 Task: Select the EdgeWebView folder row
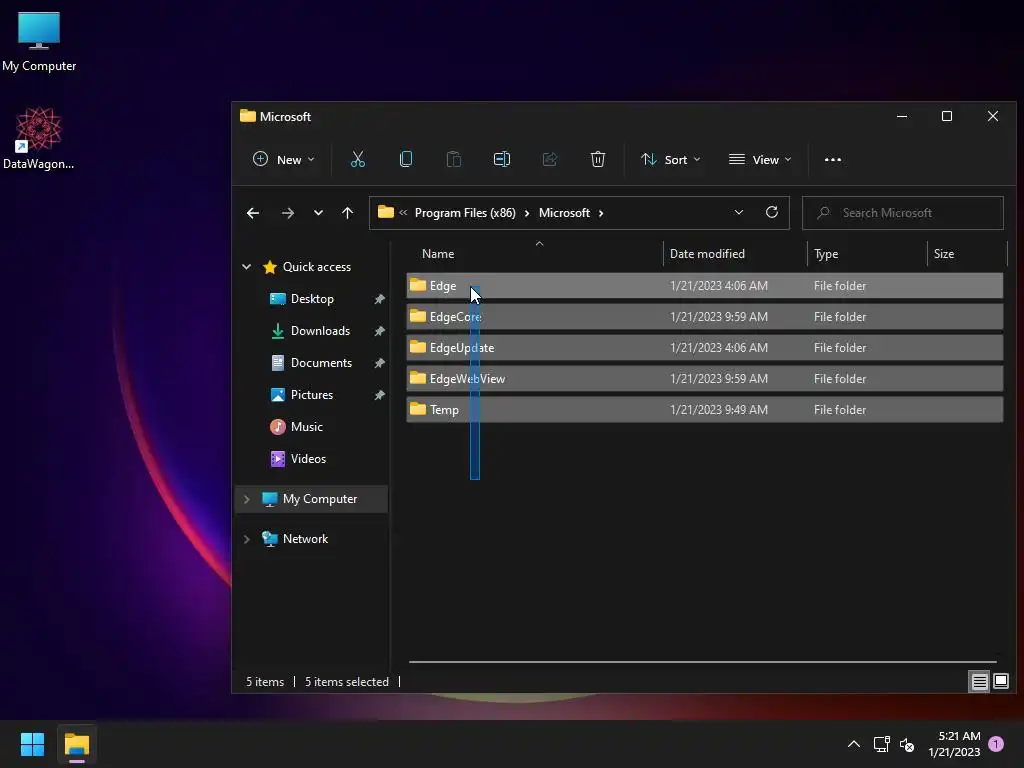pyautogui.click(x=705, y=379)
